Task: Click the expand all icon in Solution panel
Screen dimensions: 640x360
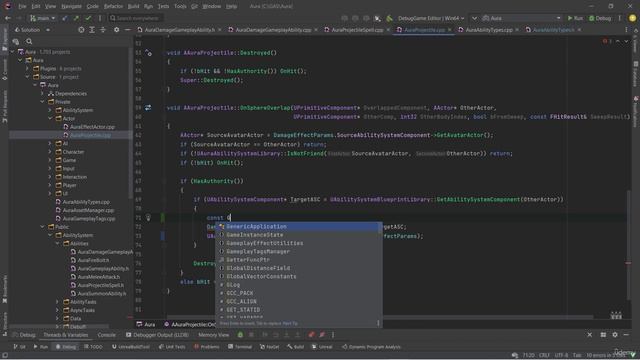Action: [92, 30]
